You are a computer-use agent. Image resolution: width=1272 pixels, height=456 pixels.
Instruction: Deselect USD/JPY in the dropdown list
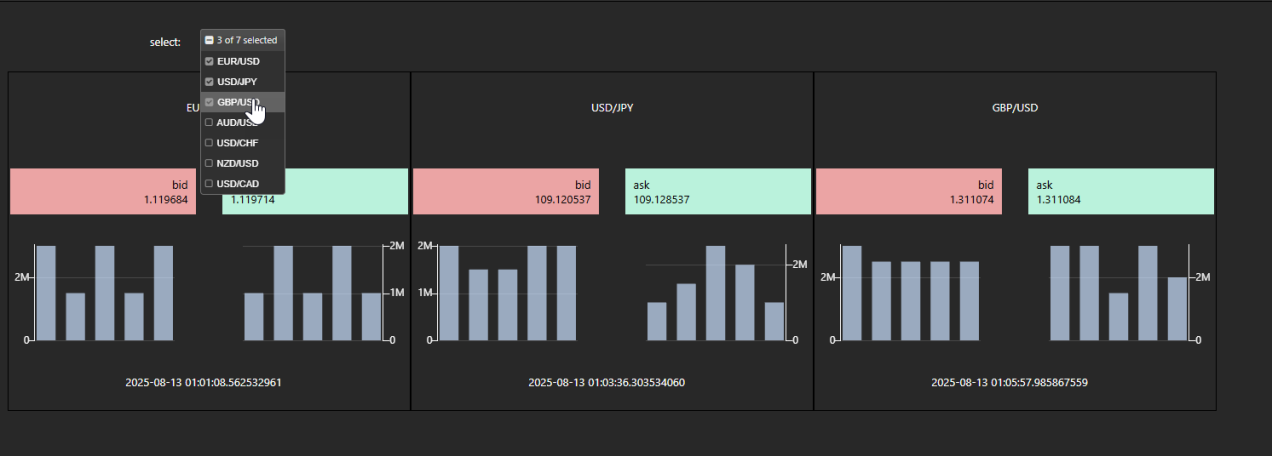[x=209, y=82]
